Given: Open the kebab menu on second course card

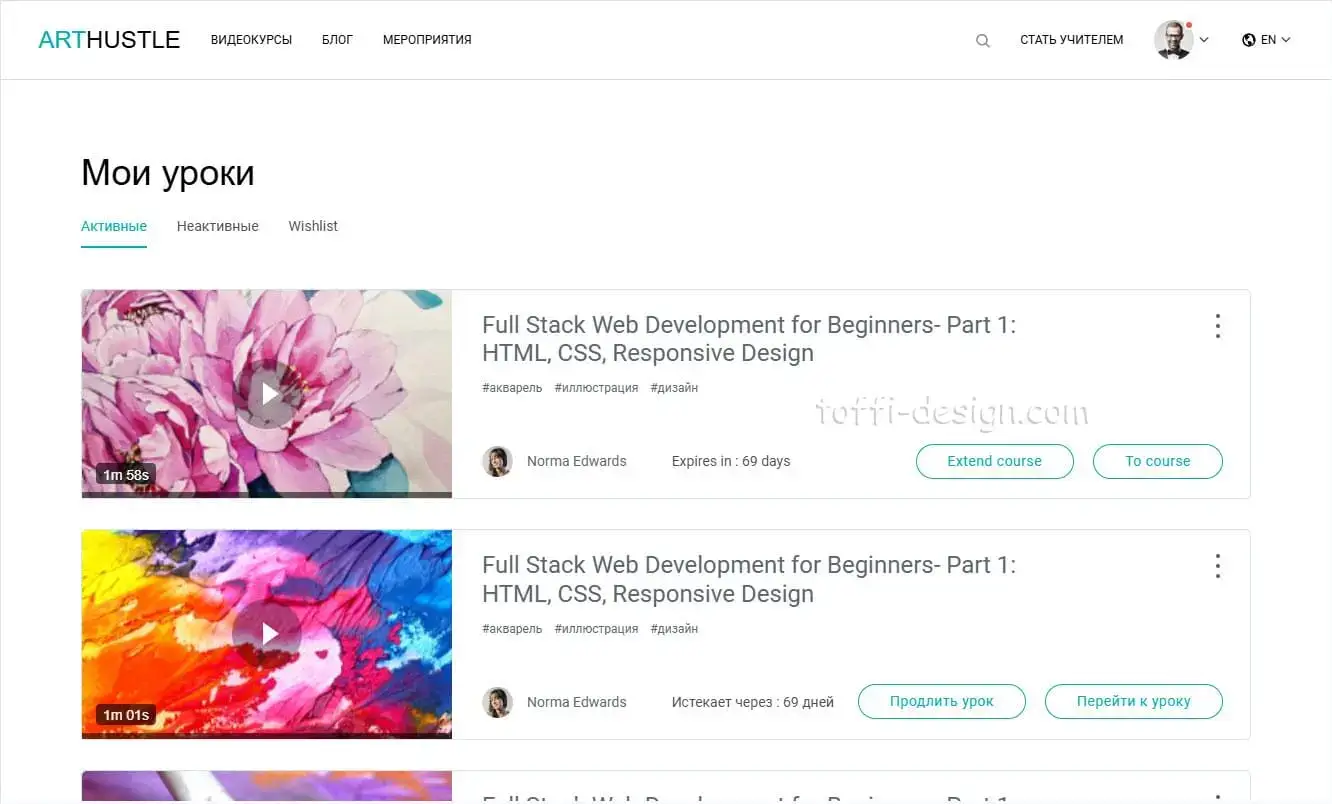Looking at the screenshot, I should [x=1217, y=565].
